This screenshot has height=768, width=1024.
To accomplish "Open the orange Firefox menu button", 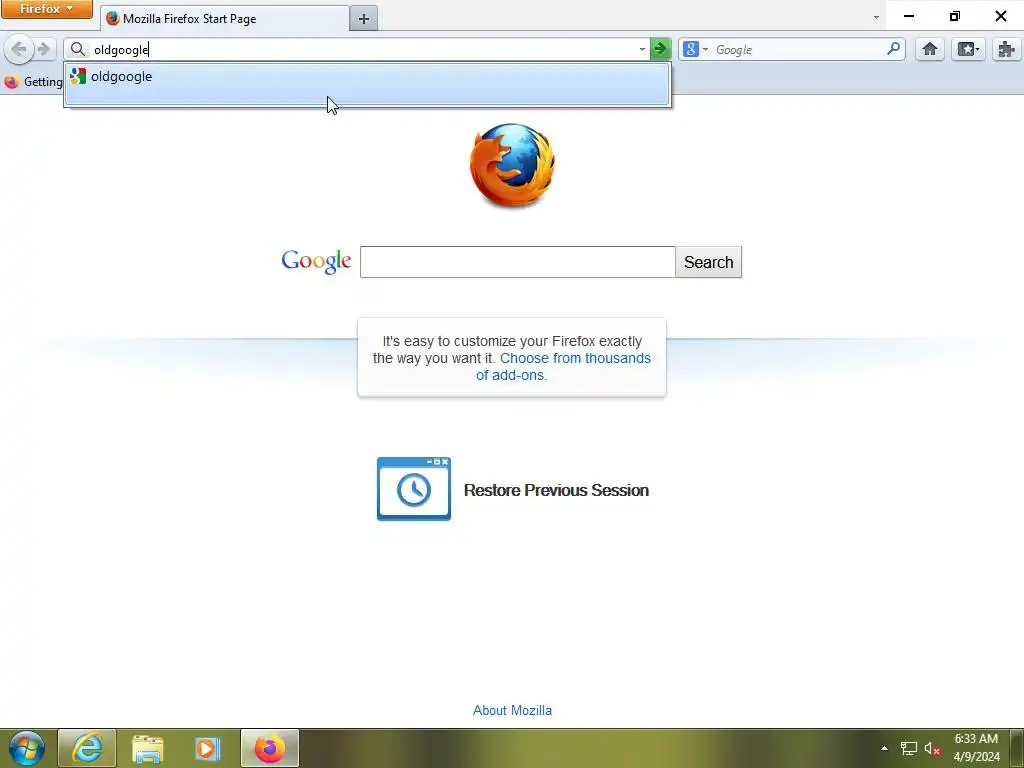I will click(x=46, y=9).
